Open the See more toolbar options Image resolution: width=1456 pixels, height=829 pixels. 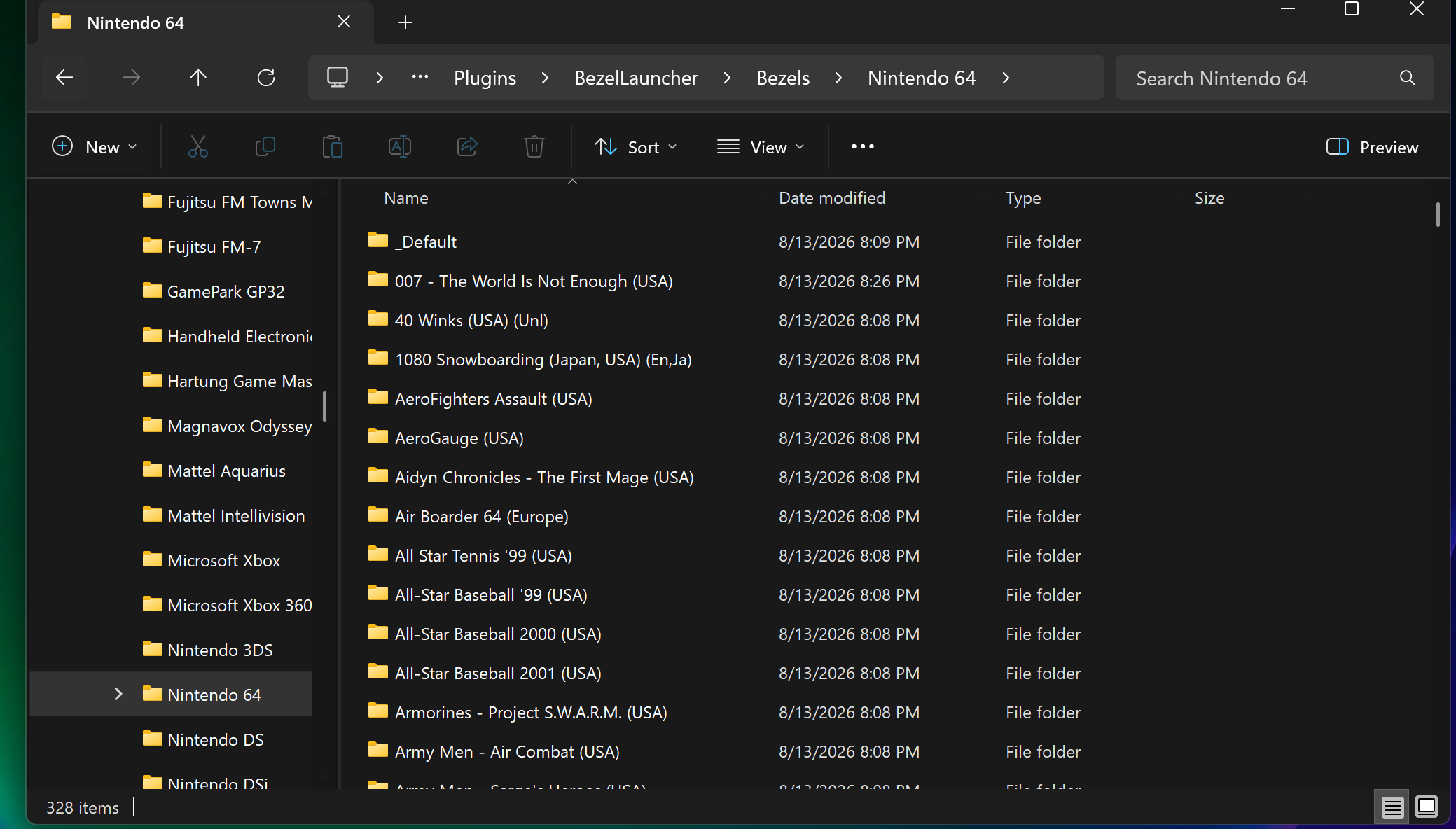pos(863,147)
